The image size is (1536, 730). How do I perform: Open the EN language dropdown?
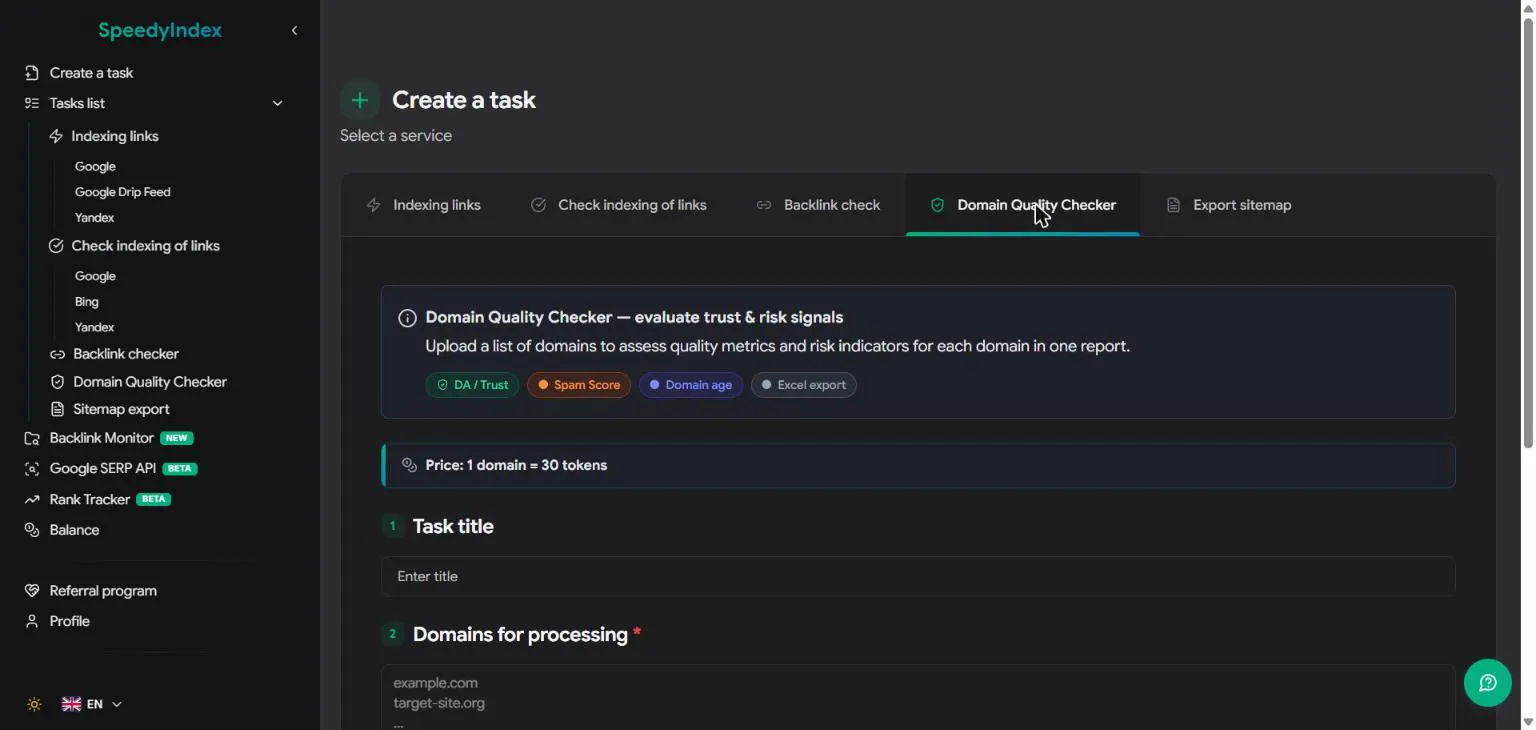(x=92, y=704)
